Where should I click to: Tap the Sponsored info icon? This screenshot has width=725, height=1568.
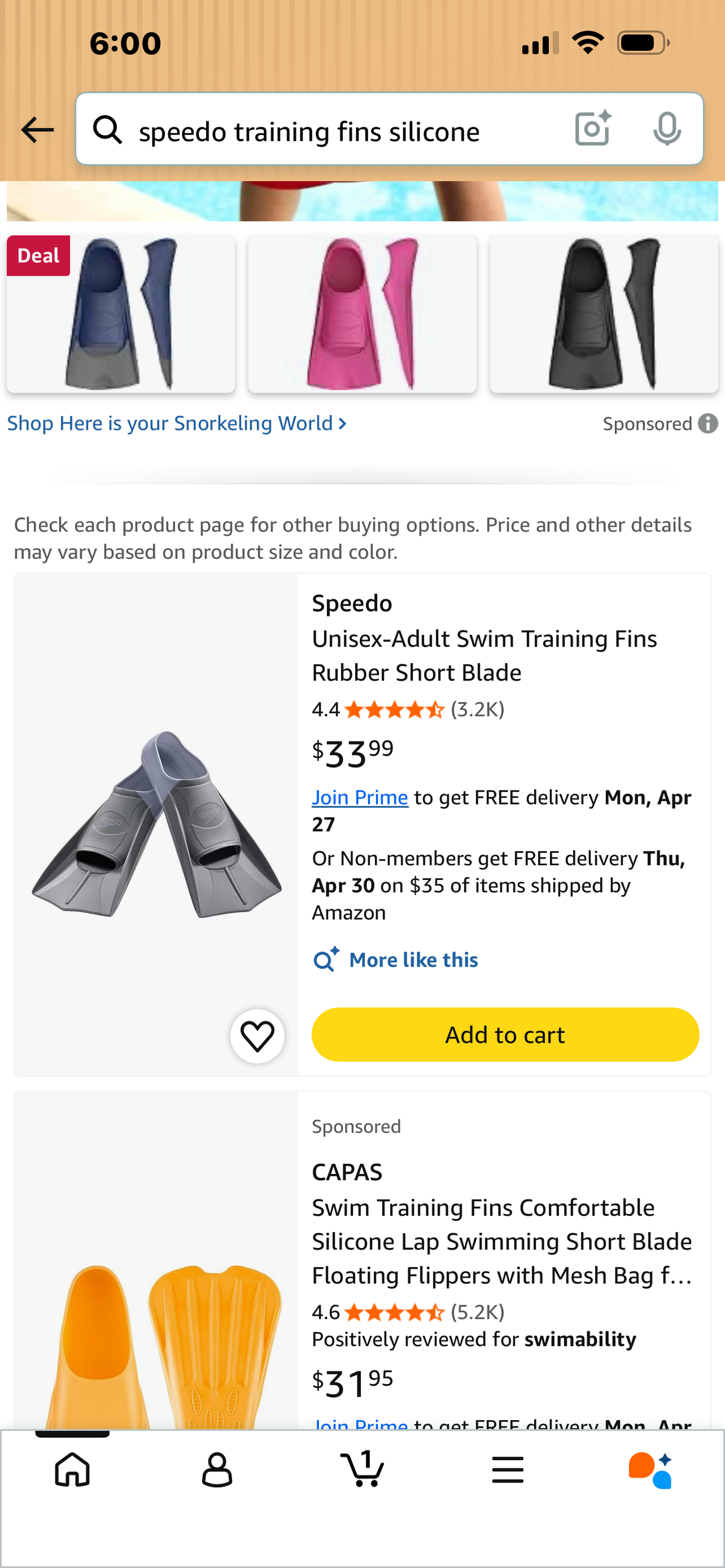click(708, 423)
